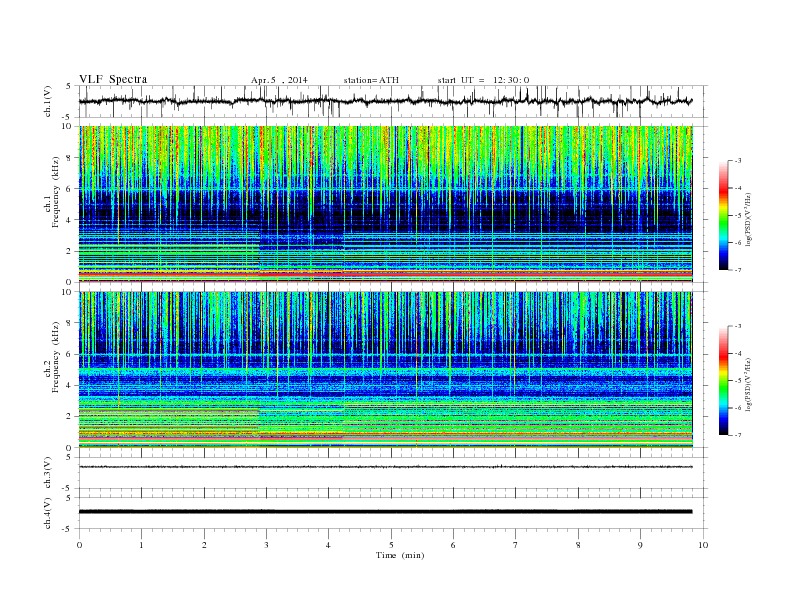Click the thick ch.4 voltage trace

click(x=385, y=512)
